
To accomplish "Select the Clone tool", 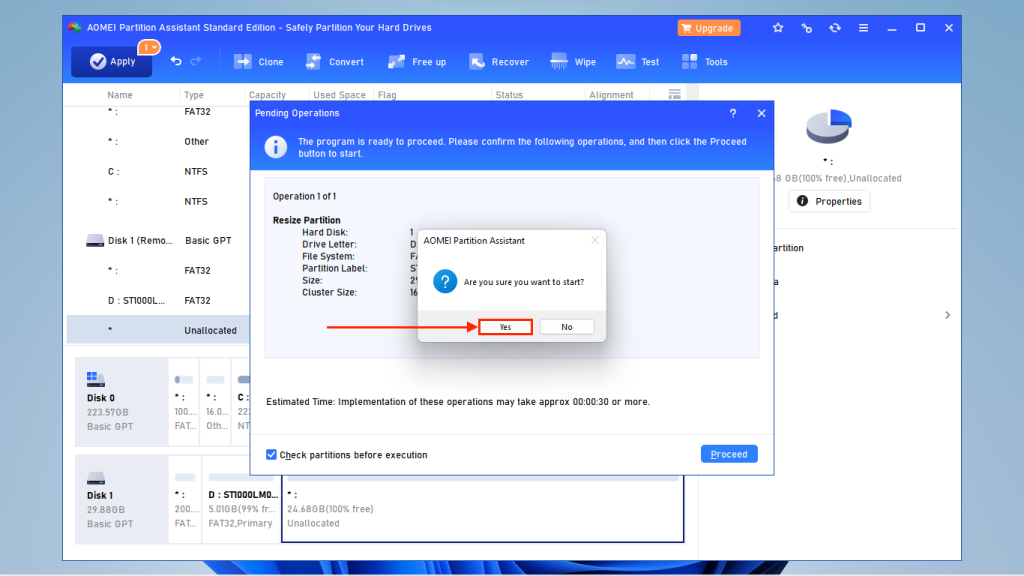I will click(x=258, y=61).
